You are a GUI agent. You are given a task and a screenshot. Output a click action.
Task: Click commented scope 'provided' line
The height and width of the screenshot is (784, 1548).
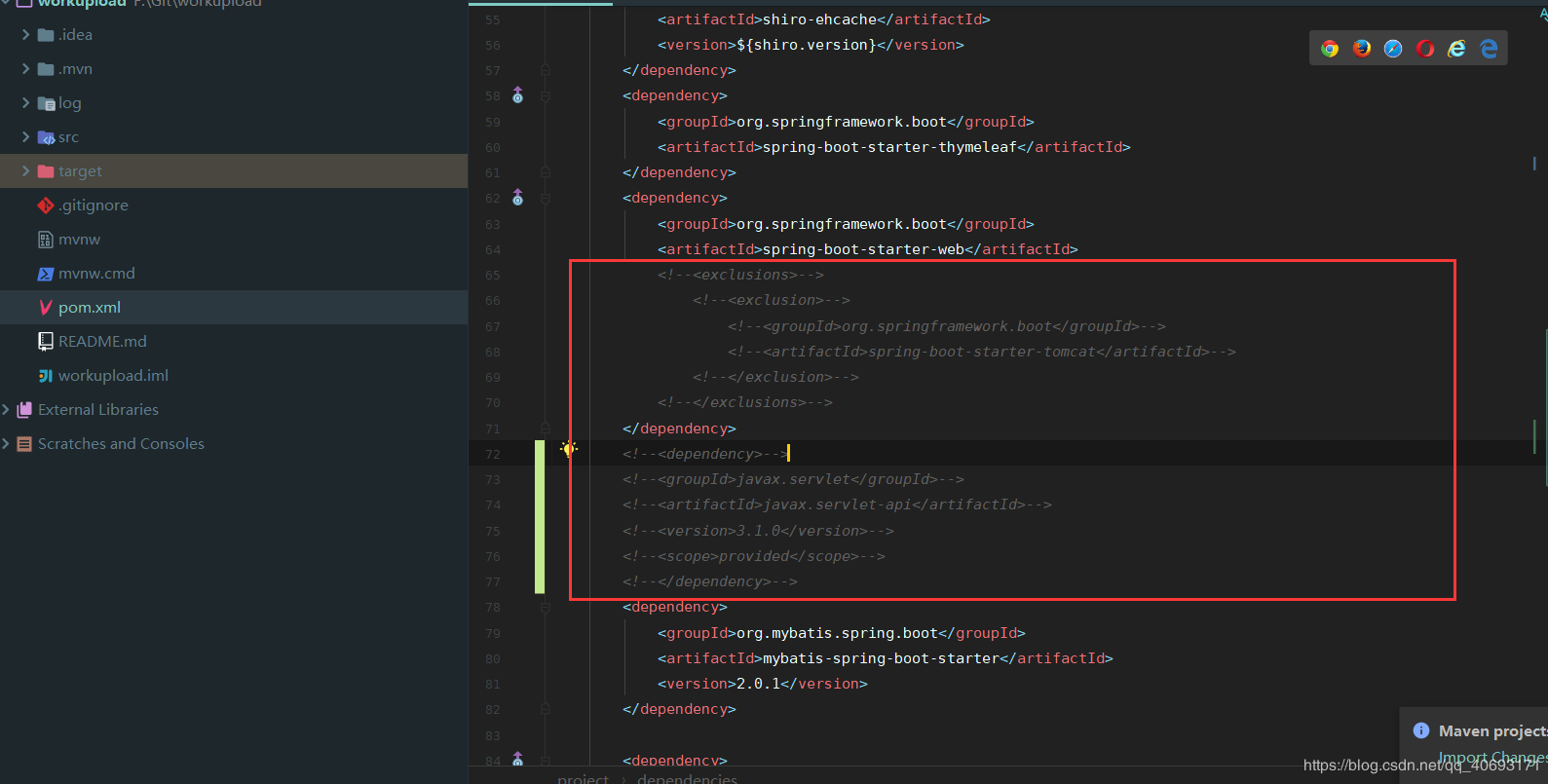tap(754, 556)
